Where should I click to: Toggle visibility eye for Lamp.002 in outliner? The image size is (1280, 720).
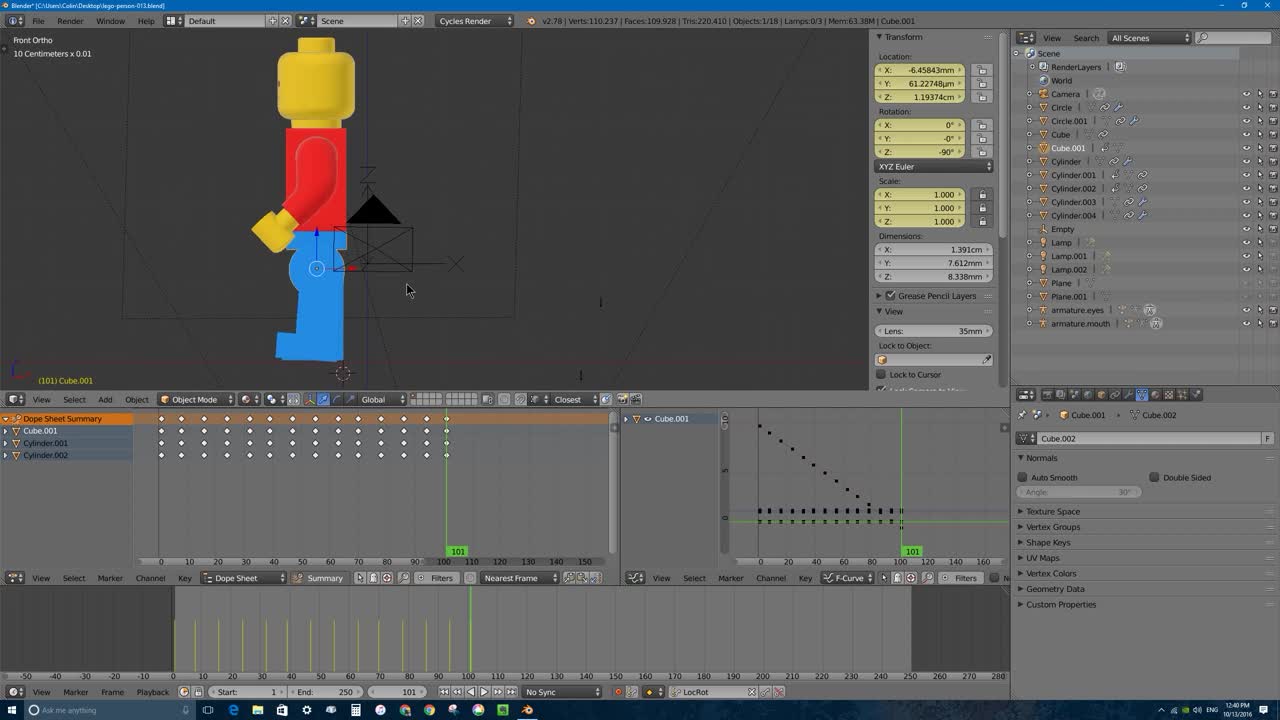click(1246, 269)
